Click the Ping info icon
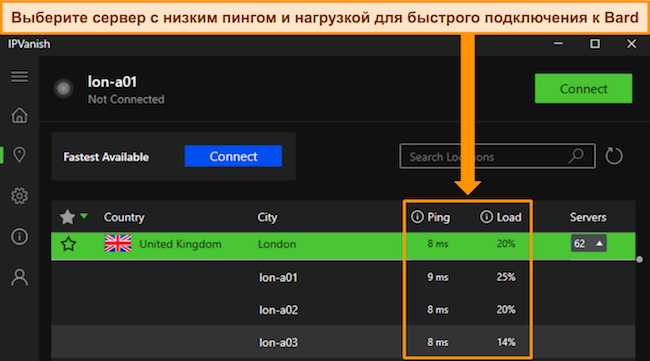Viewport: 650px width, 361px height. (x=417, y=217)
